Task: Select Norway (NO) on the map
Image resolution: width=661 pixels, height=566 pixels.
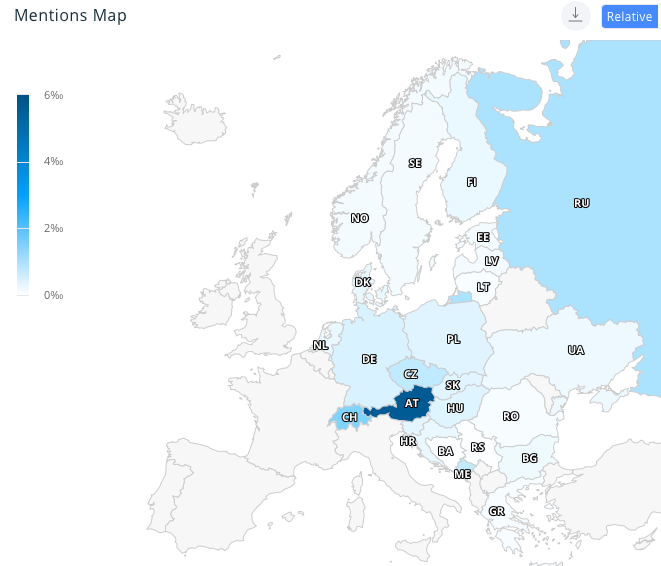Action: [359, 218]
